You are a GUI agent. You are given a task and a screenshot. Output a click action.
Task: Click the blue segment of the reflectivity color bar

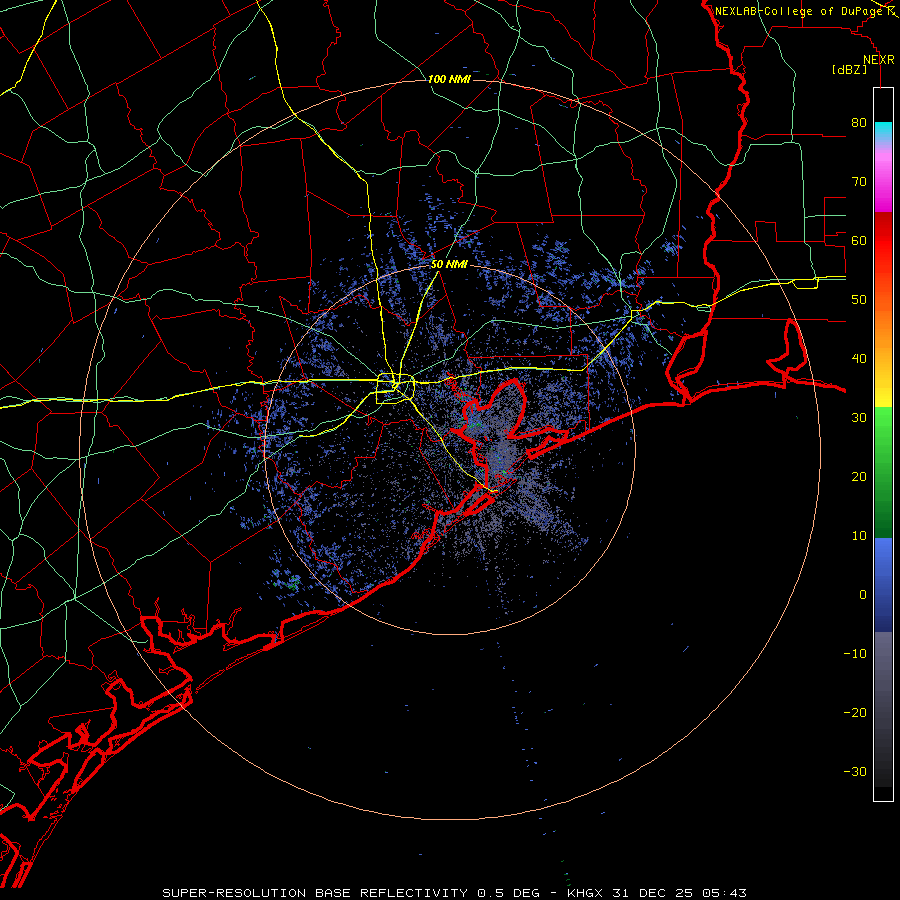pos(883,584)
